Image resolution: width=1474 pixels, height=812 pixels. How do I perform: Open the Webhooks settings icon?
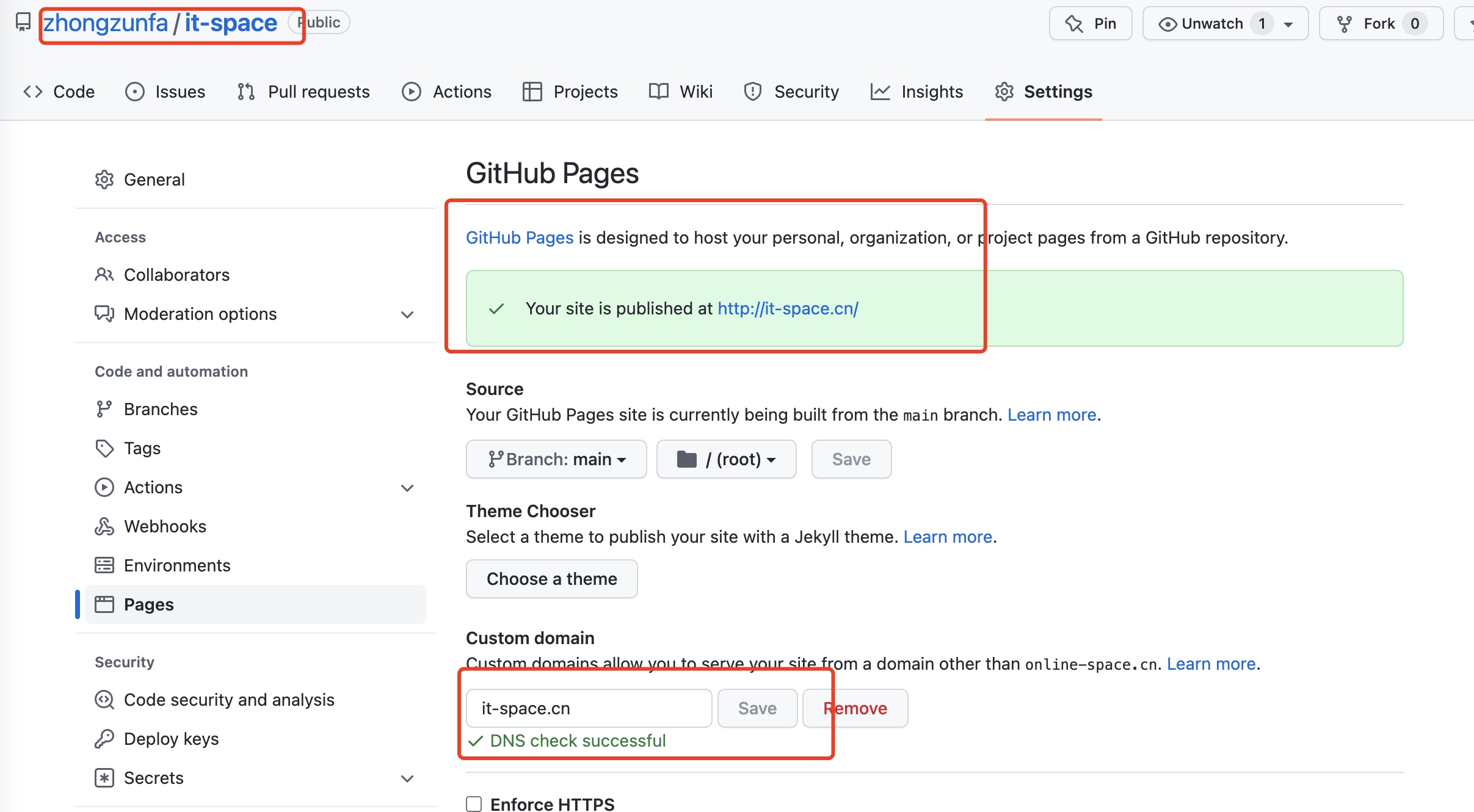point(104,526)
